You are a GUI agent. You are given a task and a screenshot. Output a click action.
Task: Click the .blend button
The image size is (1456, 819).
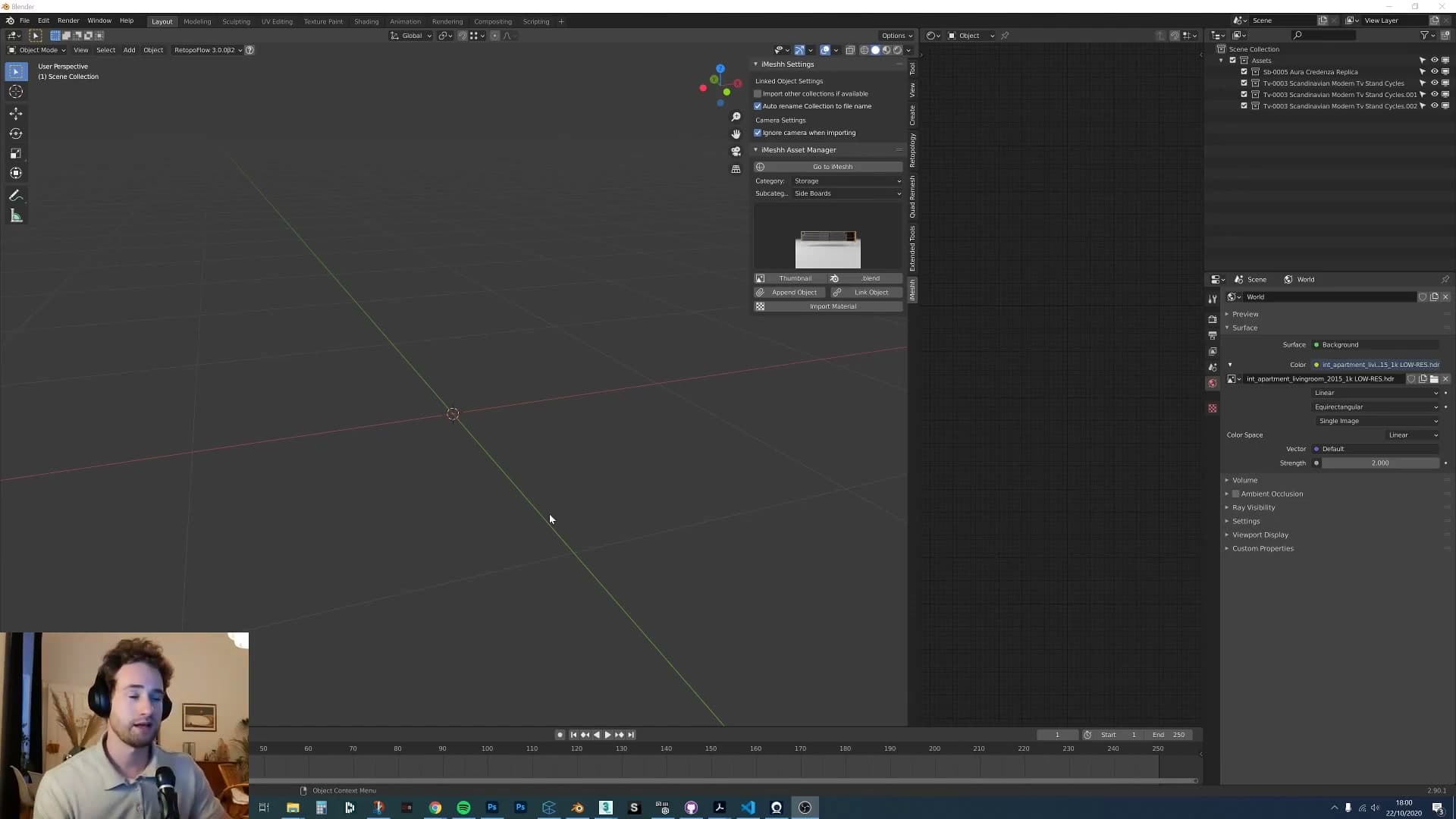tap(866, 278)
